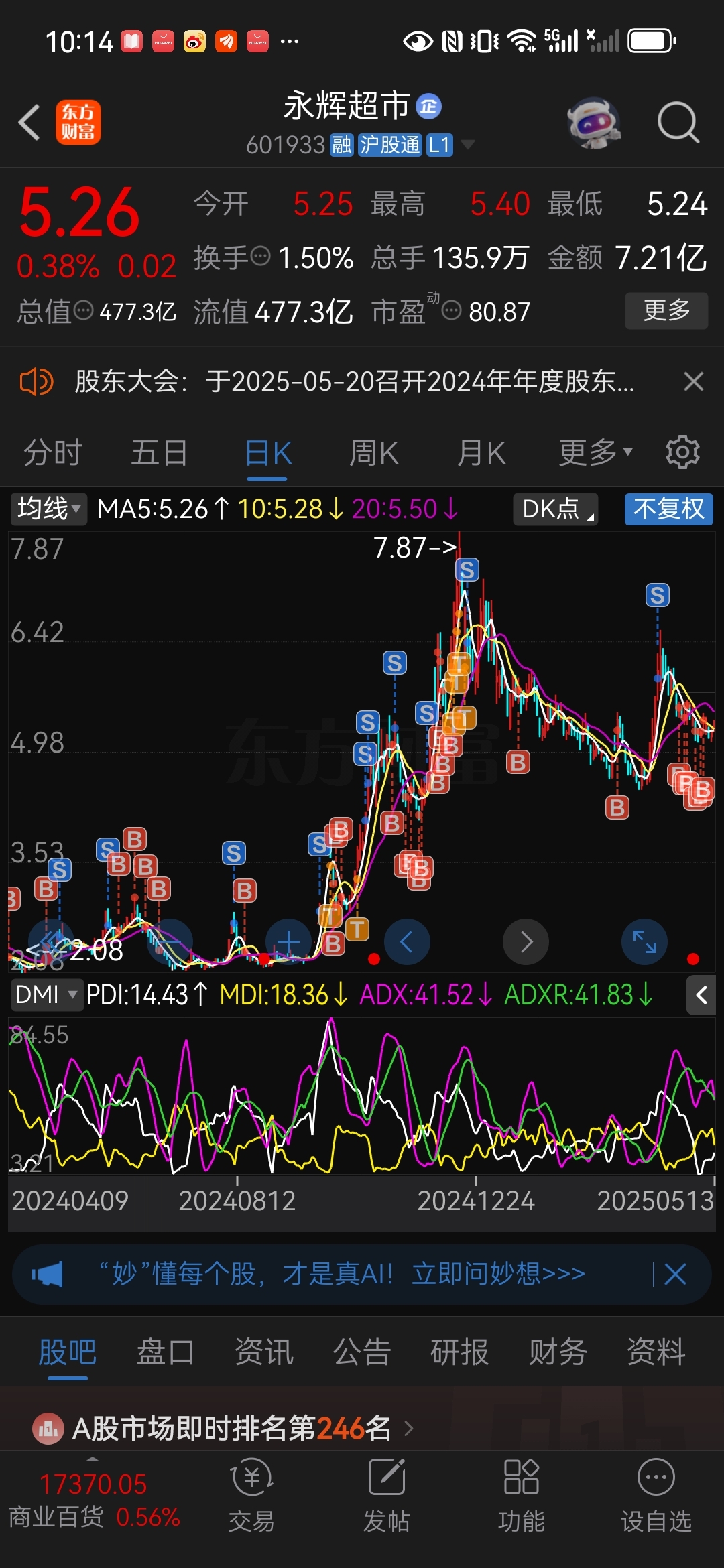Open 更多 chart periods dropdown
Screen dimensions: 724x1568
coord(596,452)
